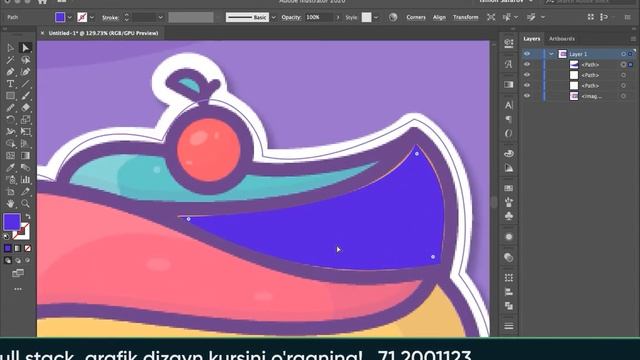
Task: Select the Scale tool
Action: pos(25,120)
